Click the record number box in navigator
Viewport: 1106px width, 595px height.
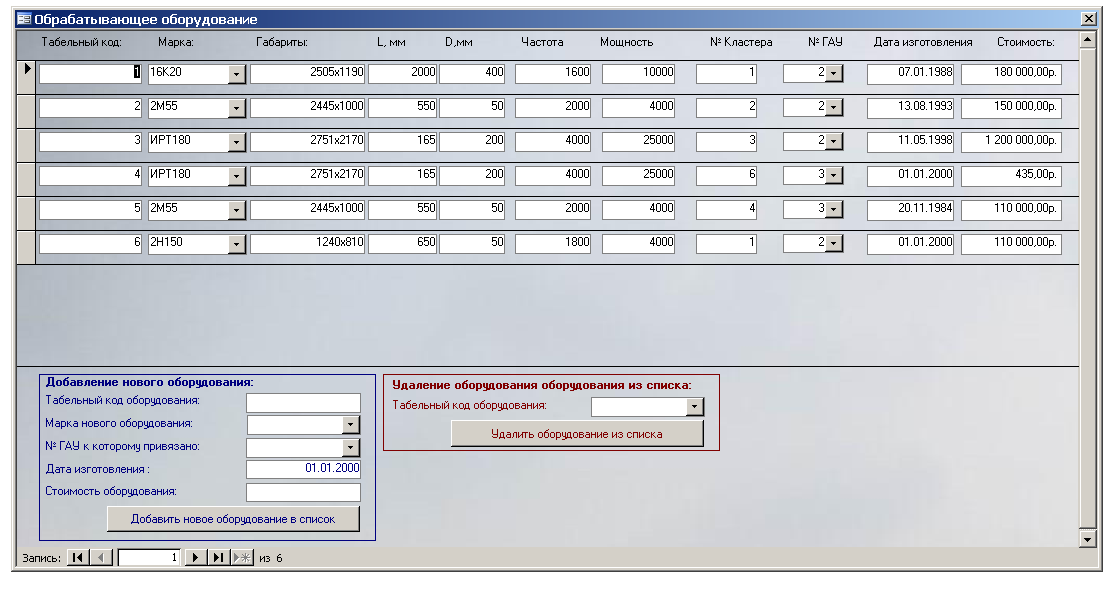coord(149,558)
